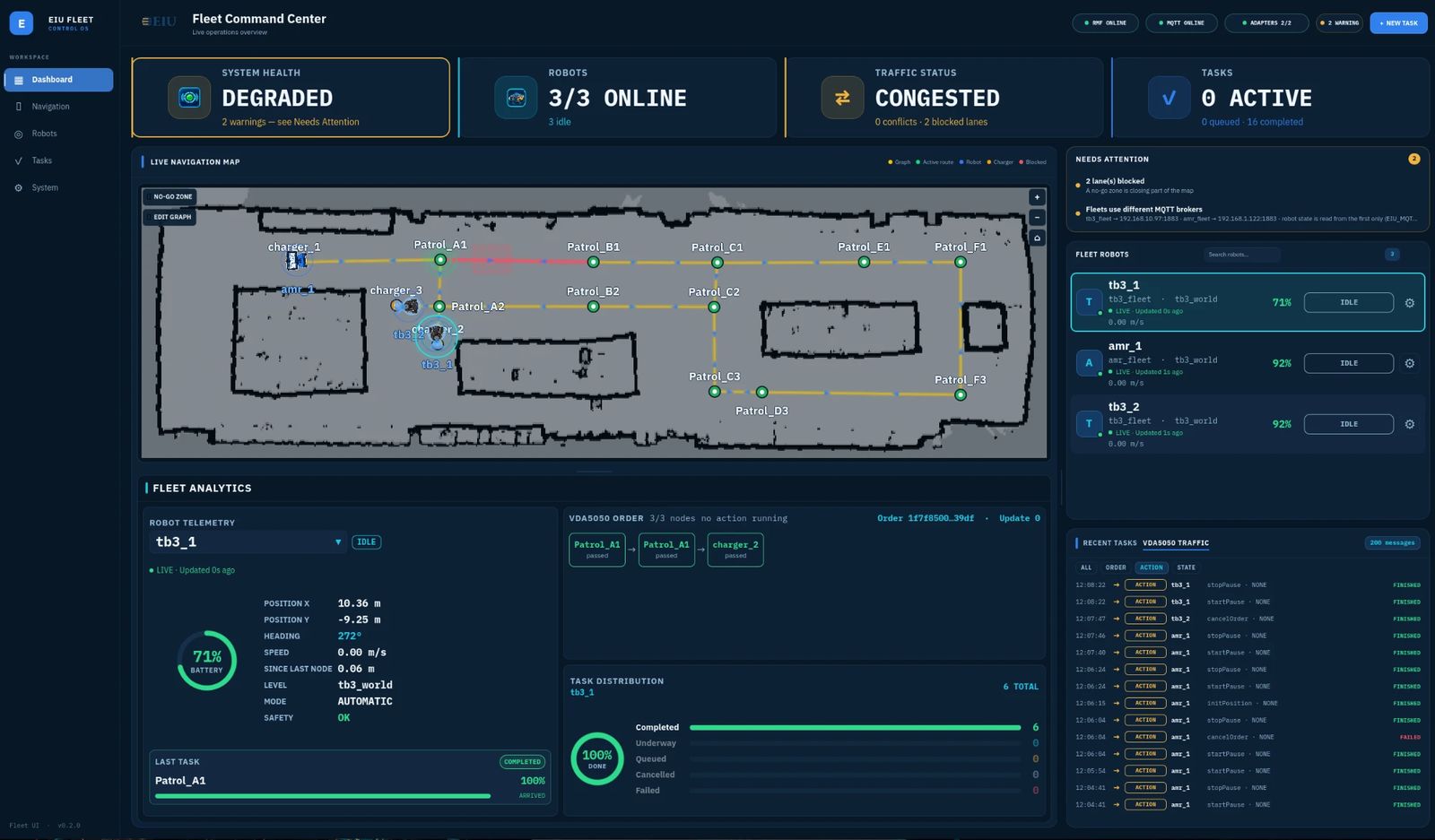Switch to the Recent Tasks tab
This screenshot has height=840, width=1435.
(x=1109, y=543)
